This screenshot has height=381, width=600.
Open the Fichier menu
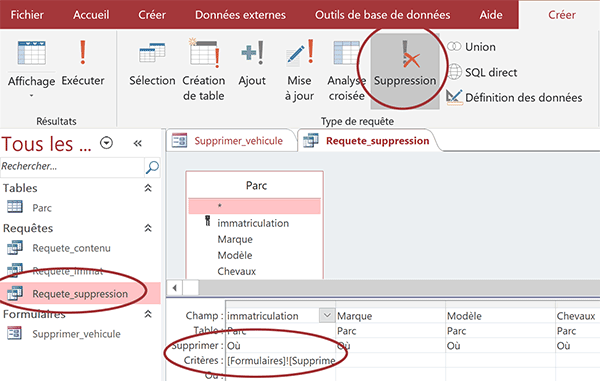click(27, 15)
